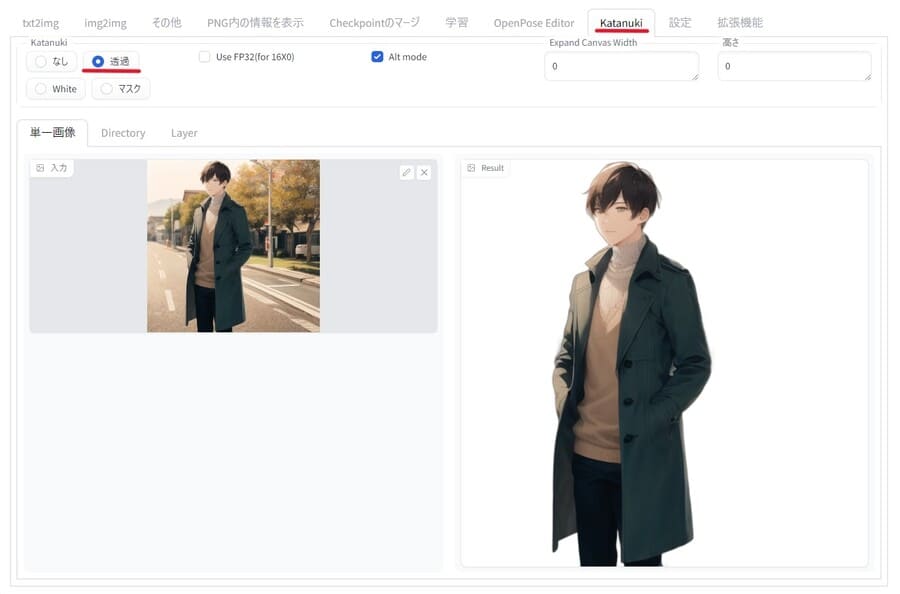Open the txt2img tab

43,22
